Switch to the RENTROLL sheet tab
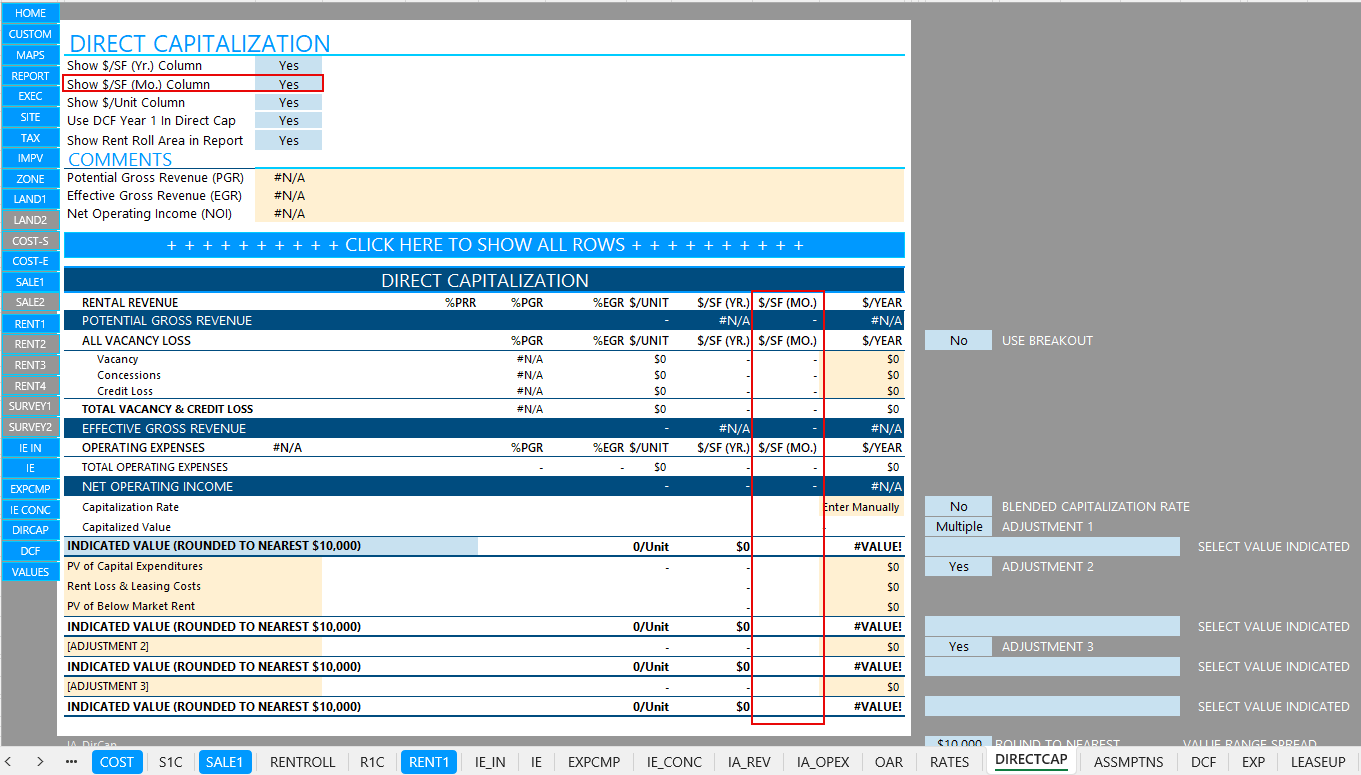Screen dimensions: 1361x775 coord(302,762)
